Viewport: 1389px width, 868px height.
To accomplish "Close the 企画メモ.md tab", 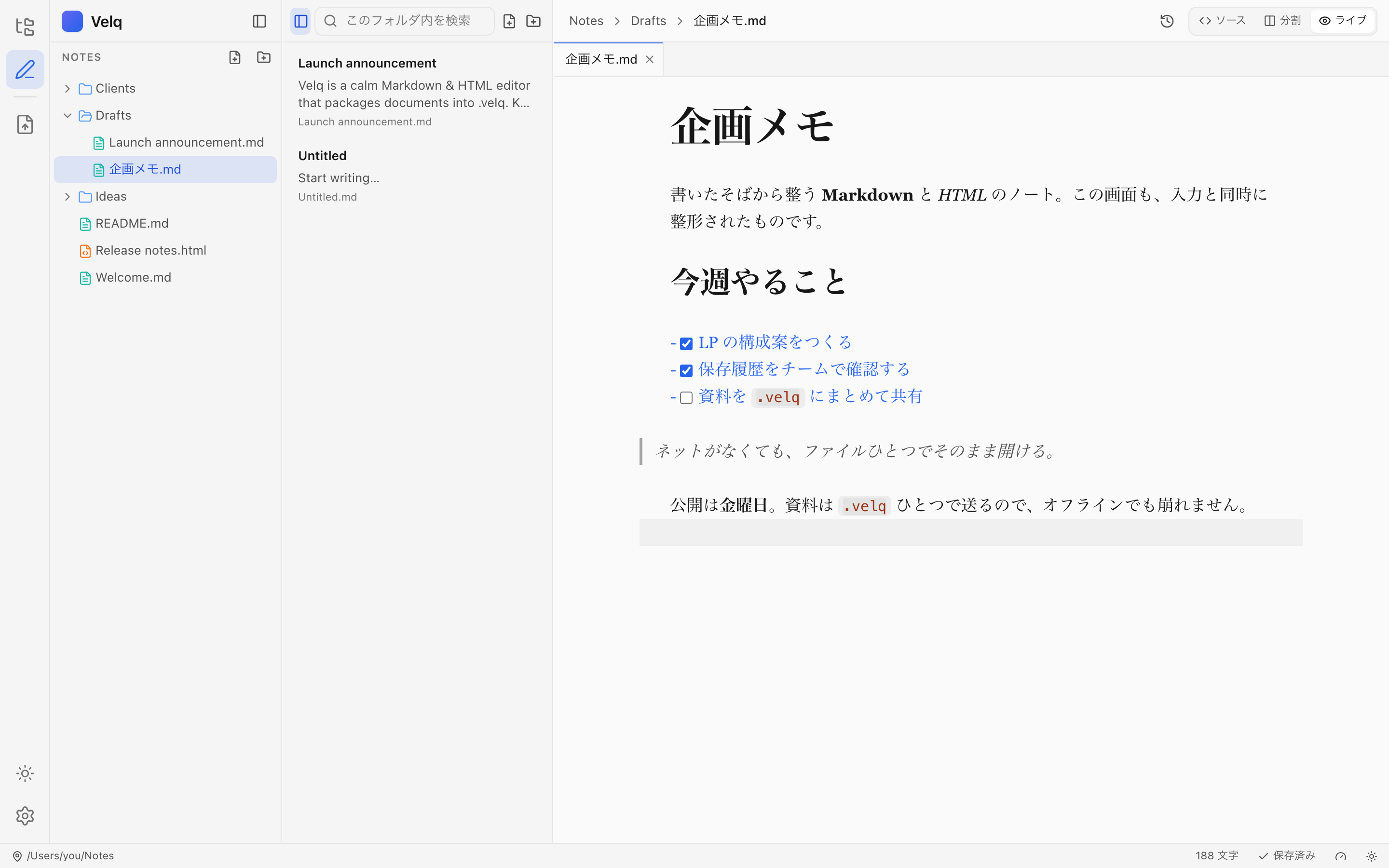I will [650, 59].
